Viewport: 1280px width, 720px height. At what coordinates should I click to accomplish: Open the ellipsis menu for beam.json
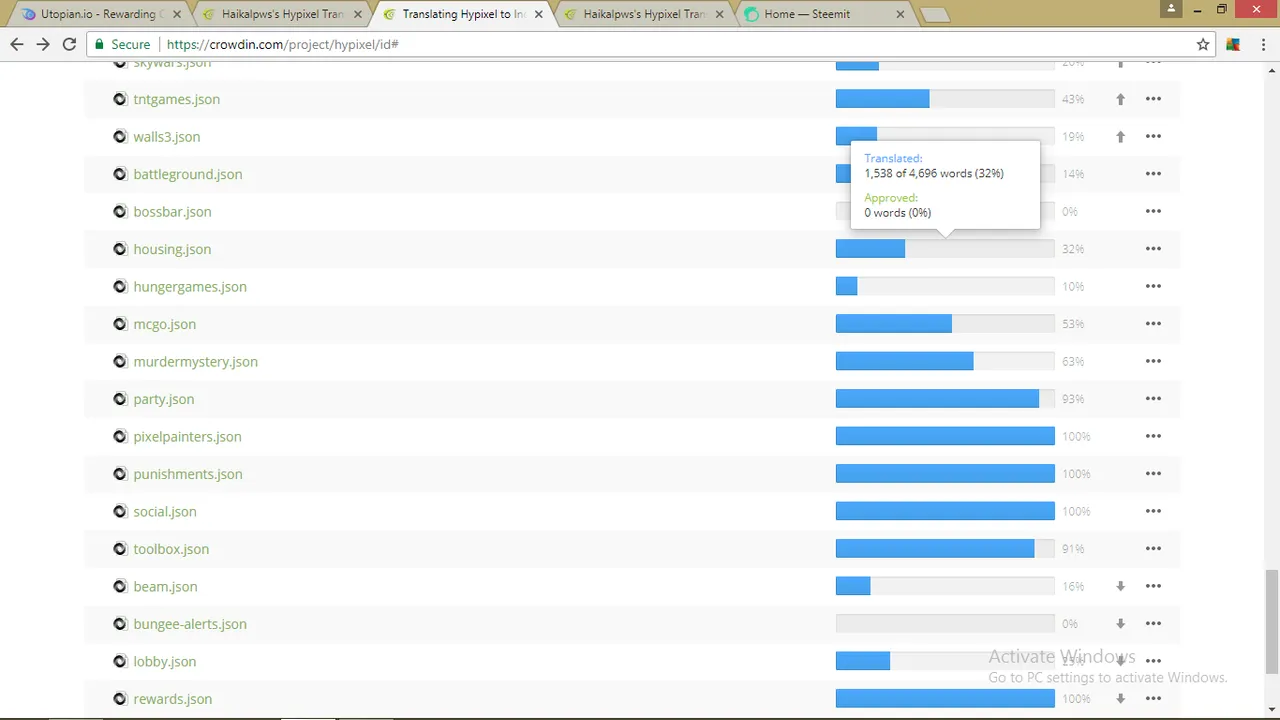point(1153,586)
